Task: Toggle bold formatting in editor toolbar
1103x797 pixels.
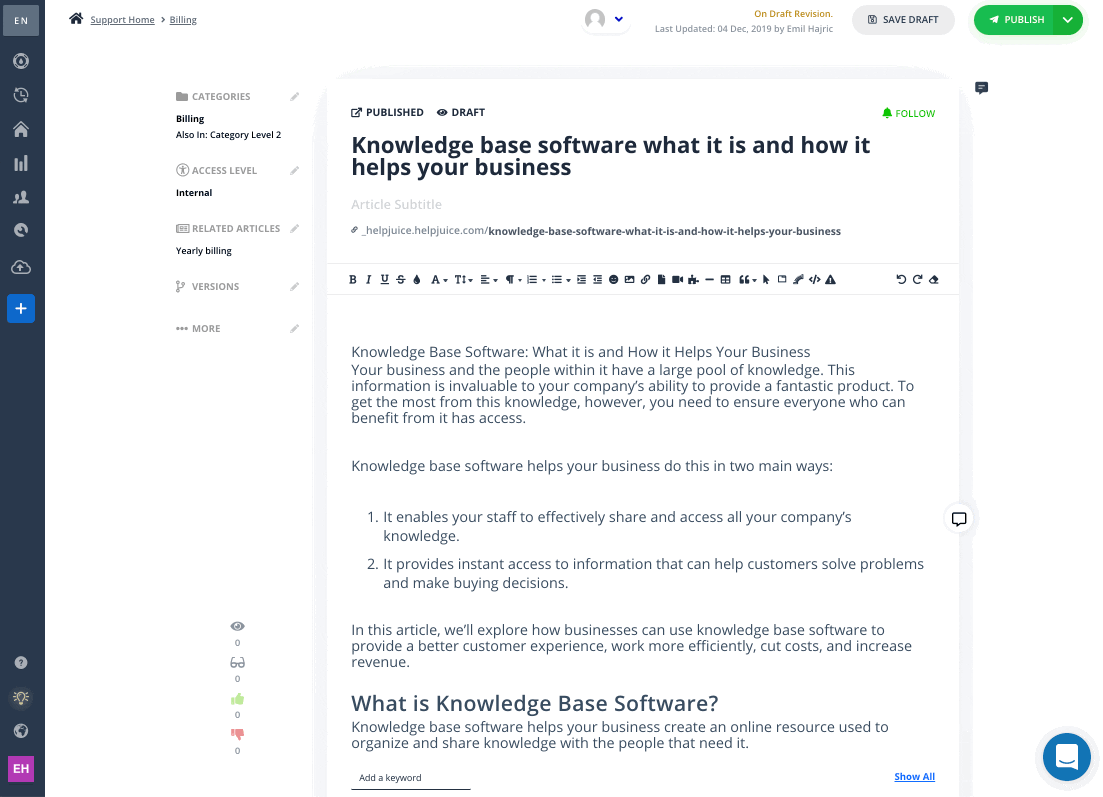Action: [352, 280]
